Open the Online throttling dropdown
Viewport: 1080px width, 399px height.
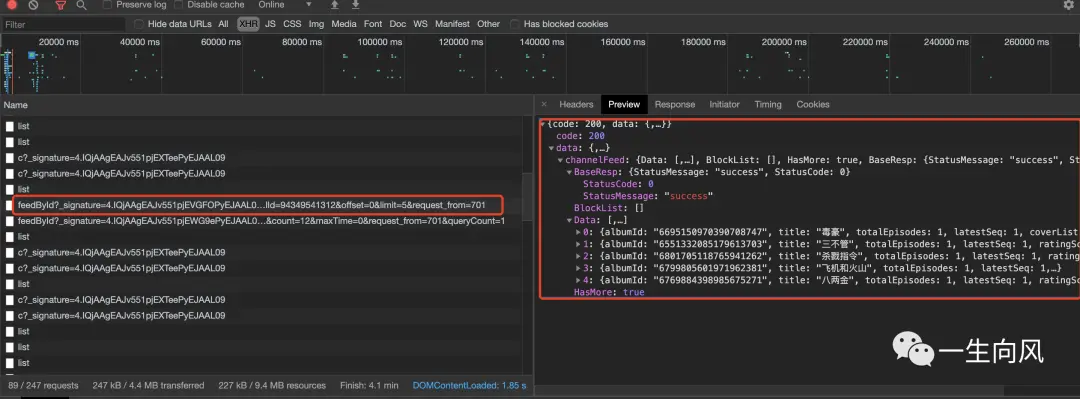click(285, 5)
